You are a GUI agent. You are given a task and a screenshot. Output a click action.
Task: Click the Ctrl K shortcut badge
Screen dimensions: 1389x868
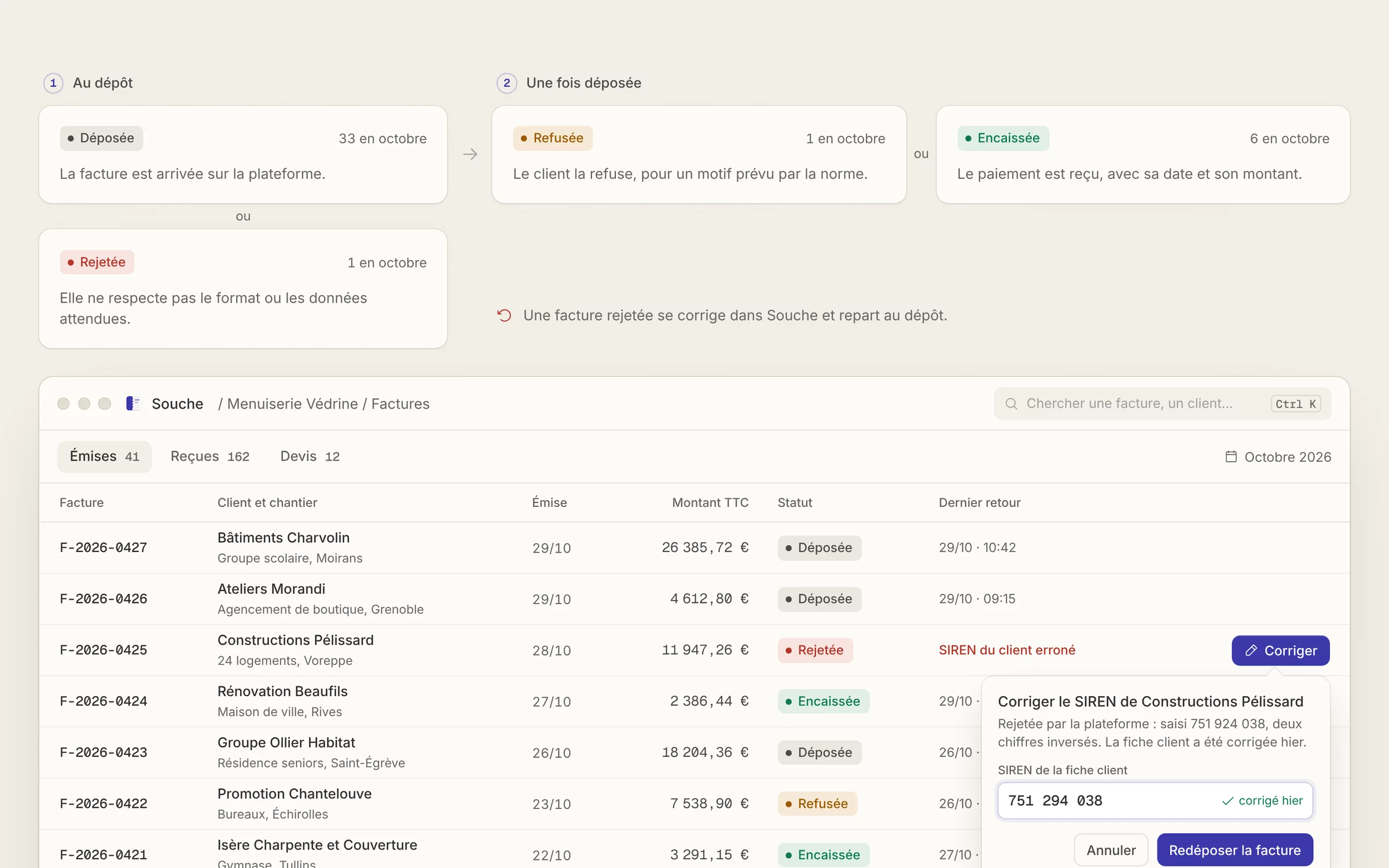pos(1295,404)
